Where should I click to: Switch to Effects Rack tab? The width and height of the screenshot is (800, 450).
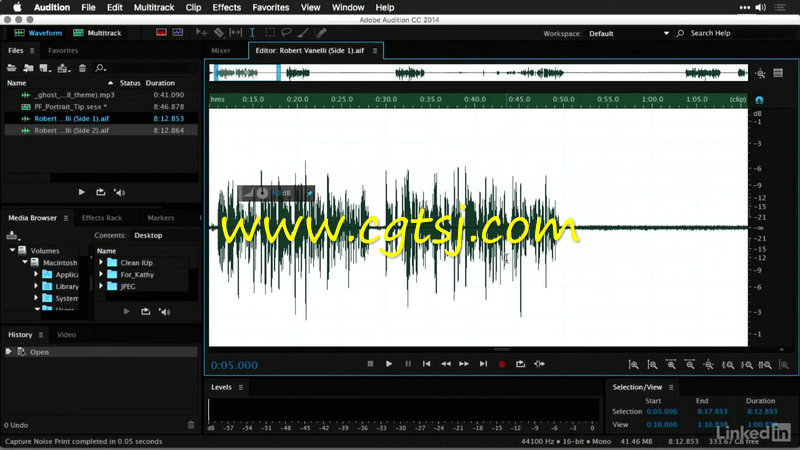click(x=102, y=218)
